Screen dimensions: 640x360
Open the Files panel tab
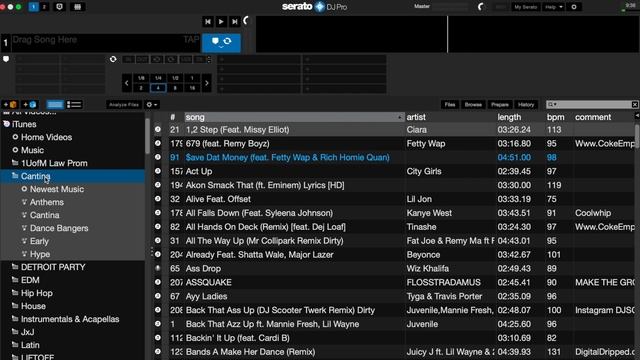450,105
